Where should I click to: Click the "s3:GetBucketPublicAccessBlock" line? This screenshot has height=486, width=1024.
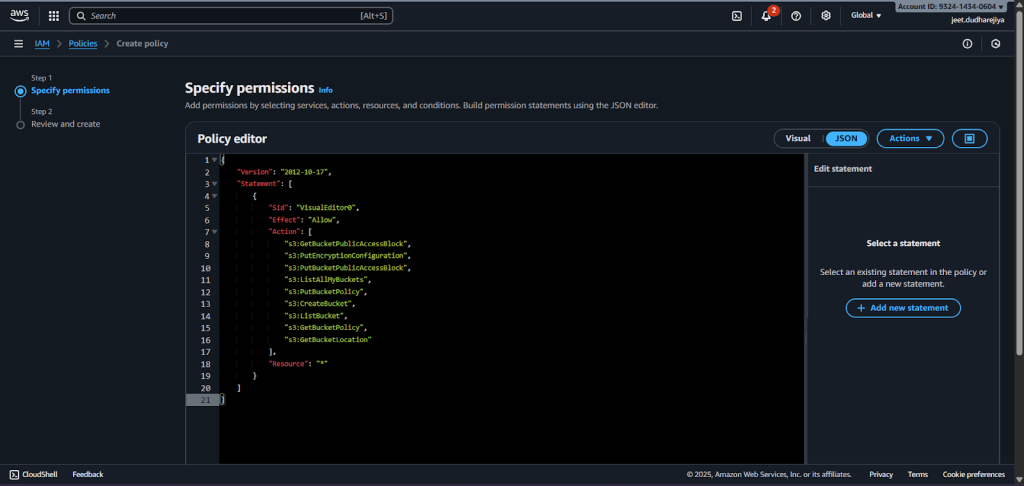[347, 244]
